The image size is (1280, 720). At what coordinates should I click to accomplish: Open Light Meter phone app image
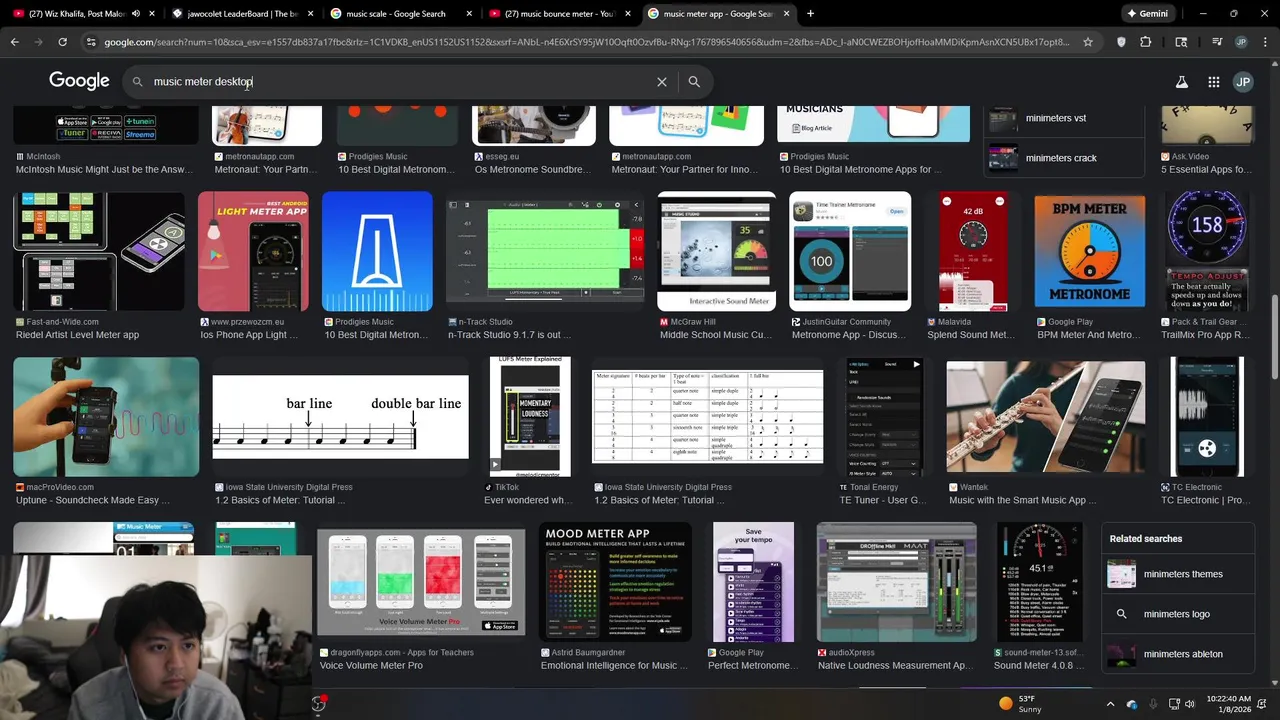pyautogui.click(x=253, y=251)
